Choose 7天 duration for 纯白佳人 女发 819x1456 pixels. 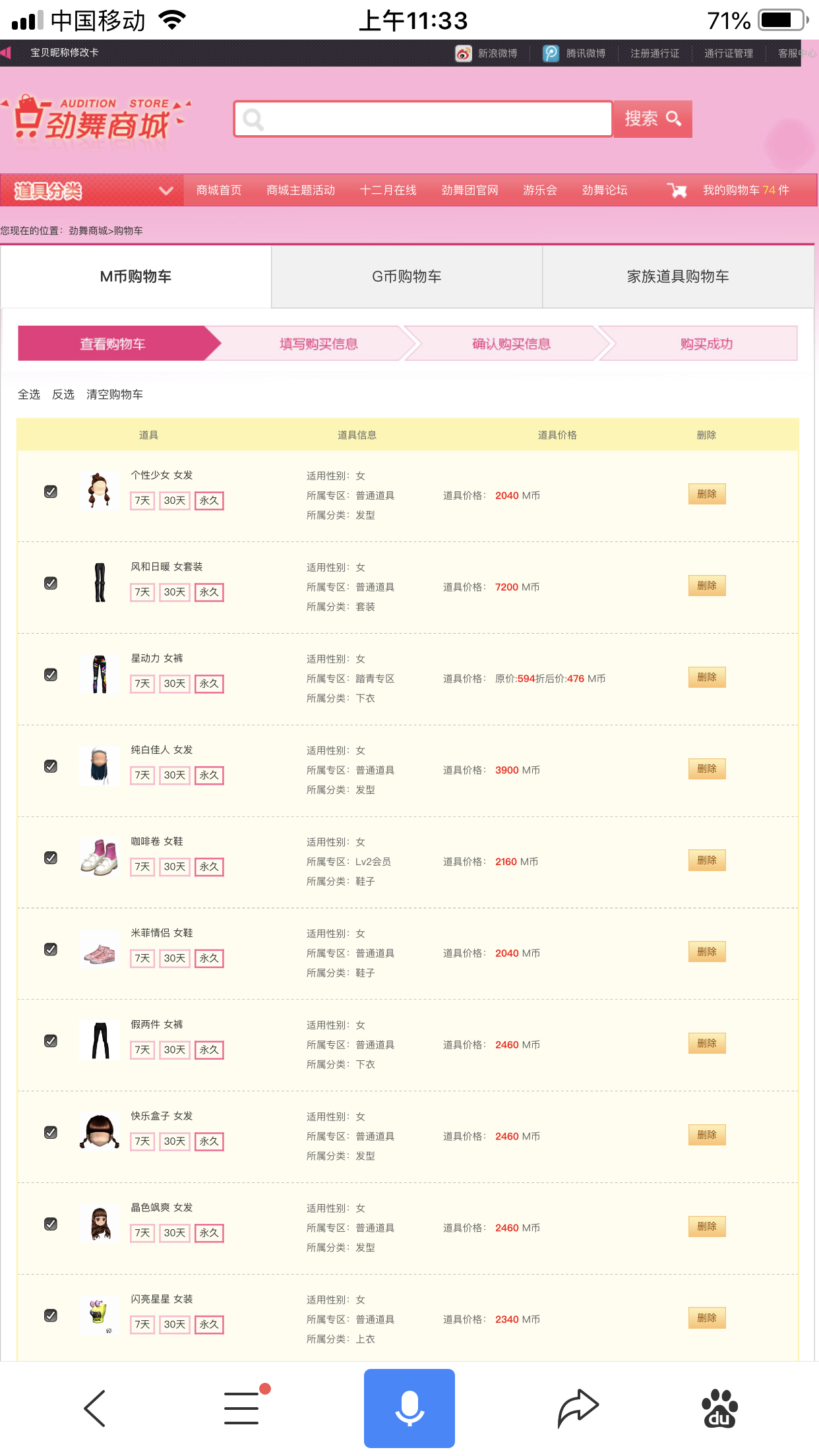click(142, 775)
